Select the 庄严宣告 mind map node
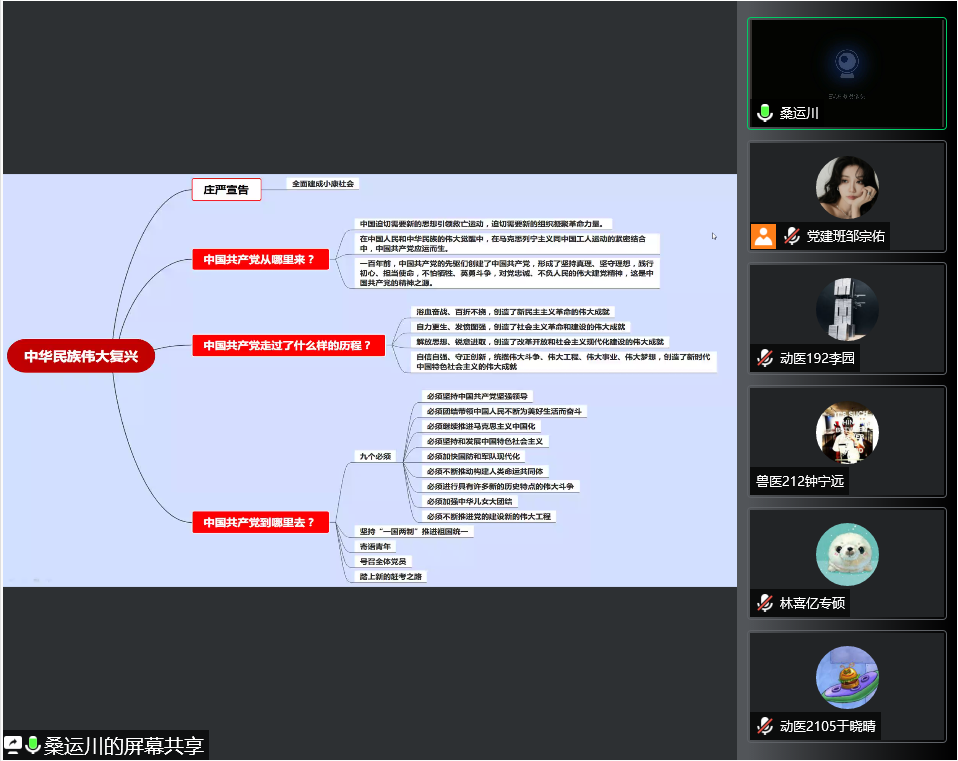Viewport: 958px width, 761px height. click(226, 189)
